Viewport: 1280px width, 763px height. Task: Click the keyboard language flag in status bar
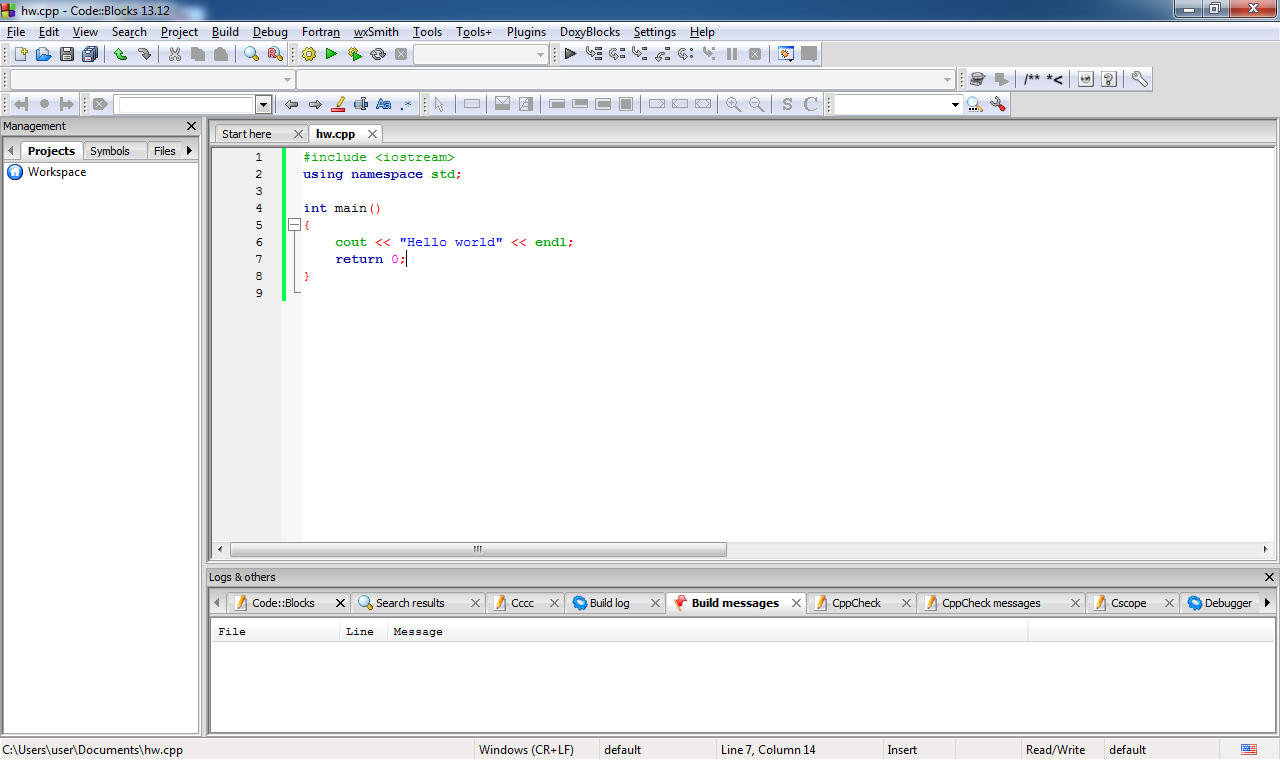(1249, 749)
